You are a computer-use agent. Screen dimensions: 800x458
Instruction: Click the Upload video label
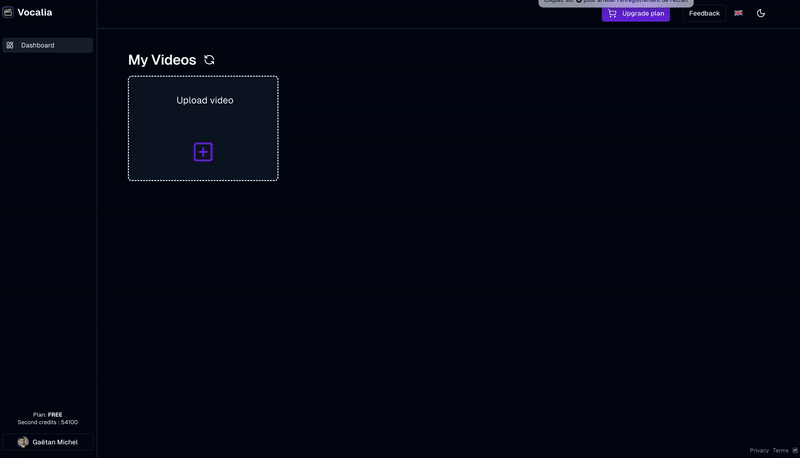tap(205, 100)
